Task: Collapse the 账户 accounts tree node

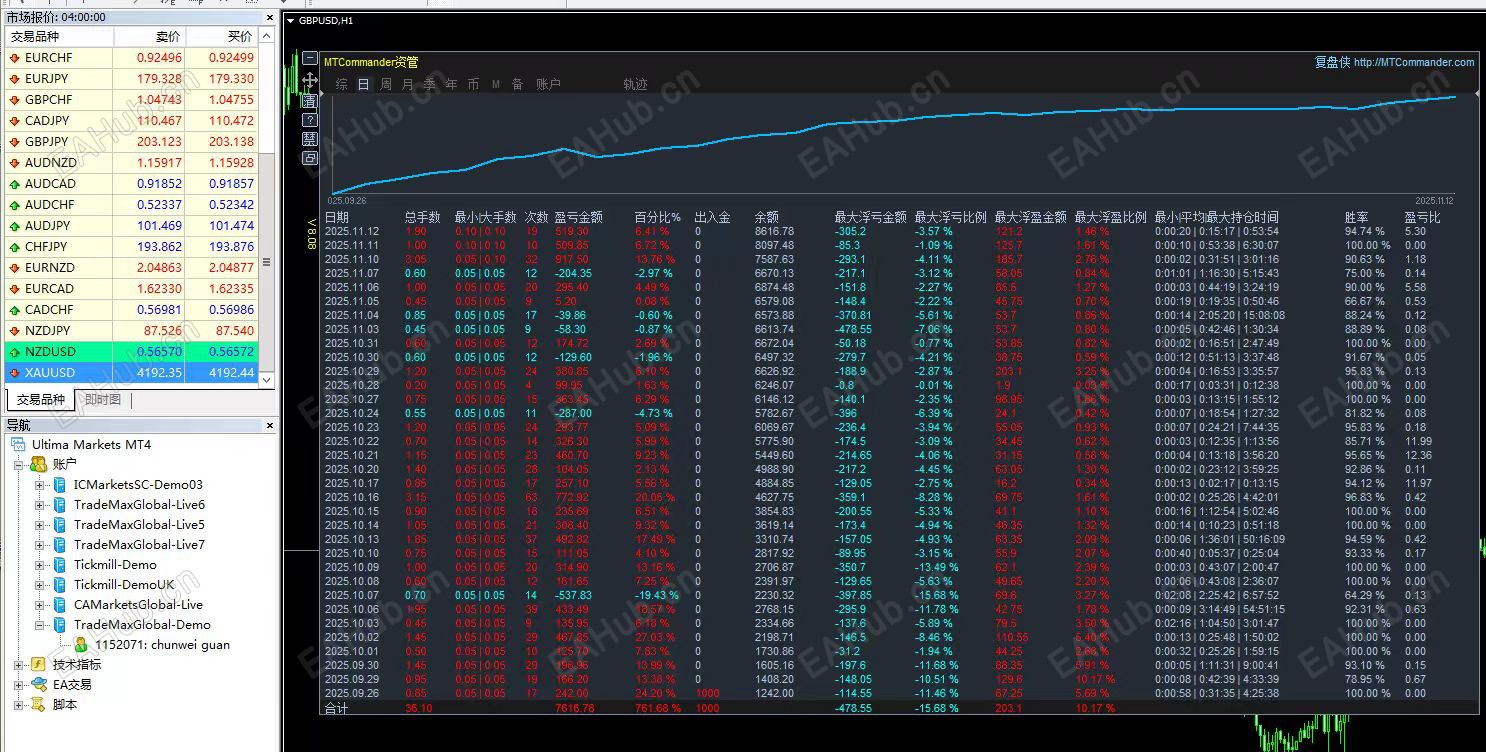Action: point(18,465)
